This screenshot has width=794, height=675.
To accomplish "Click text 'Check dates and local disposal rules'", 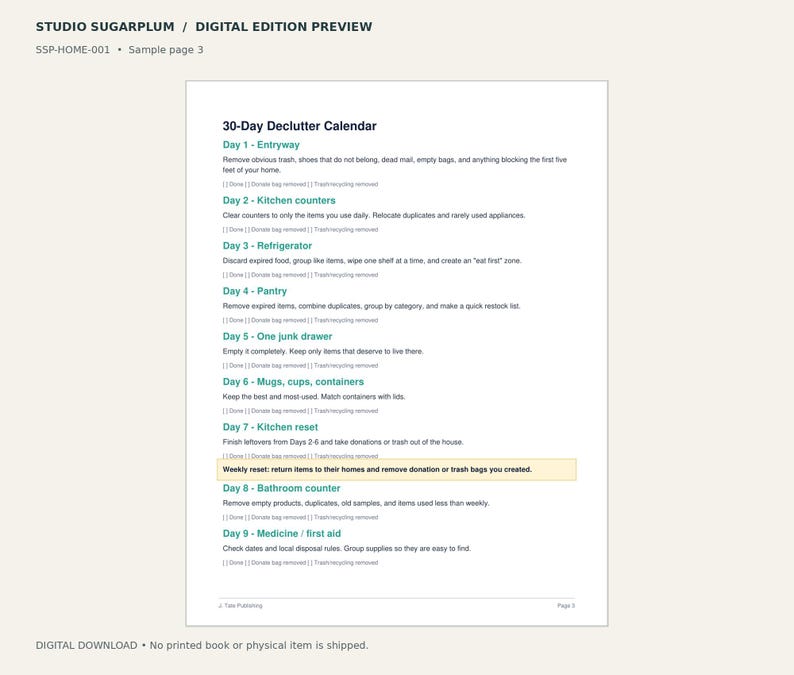I will click(282, 548).
